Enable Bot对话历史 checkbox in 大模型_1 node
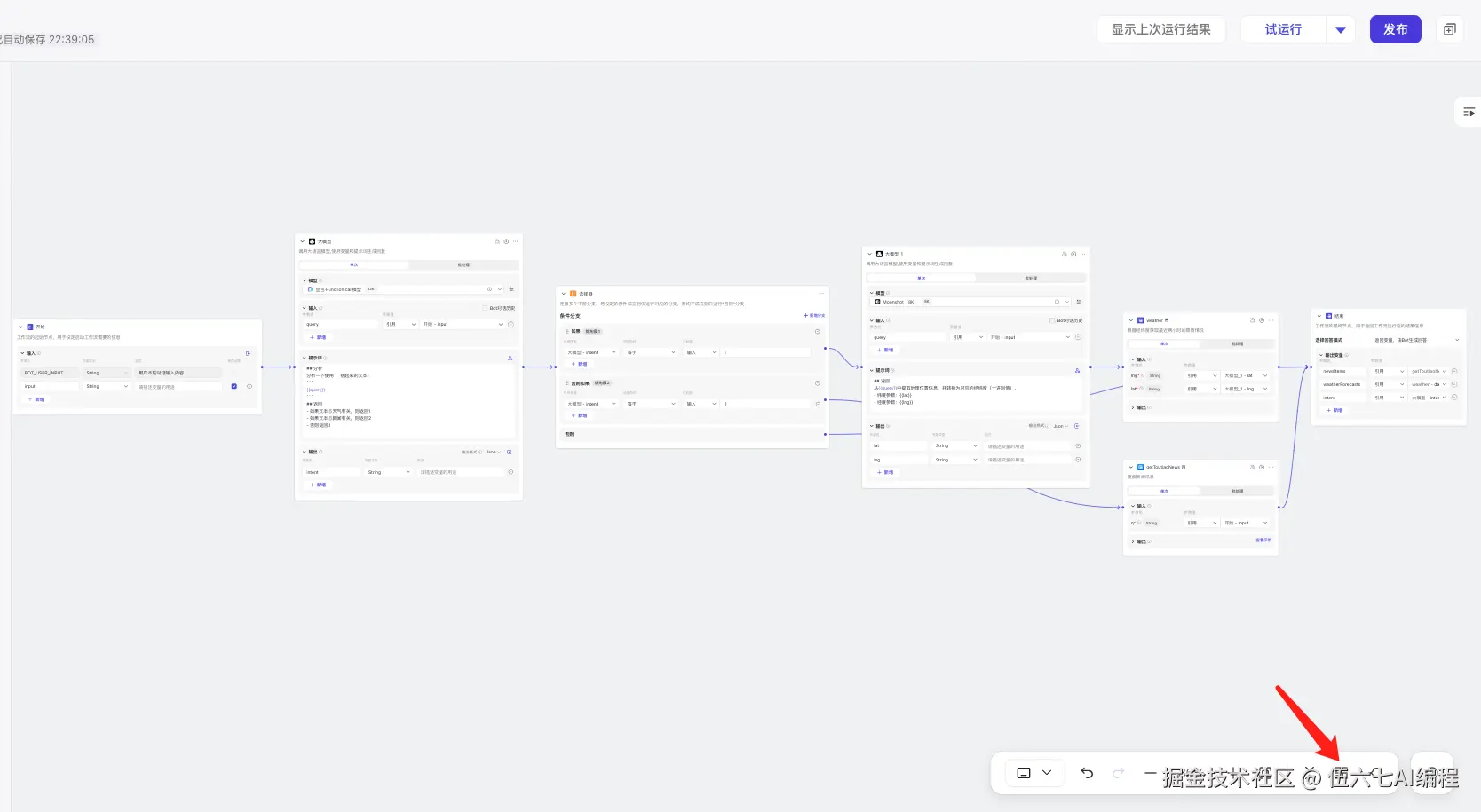 1053,320
